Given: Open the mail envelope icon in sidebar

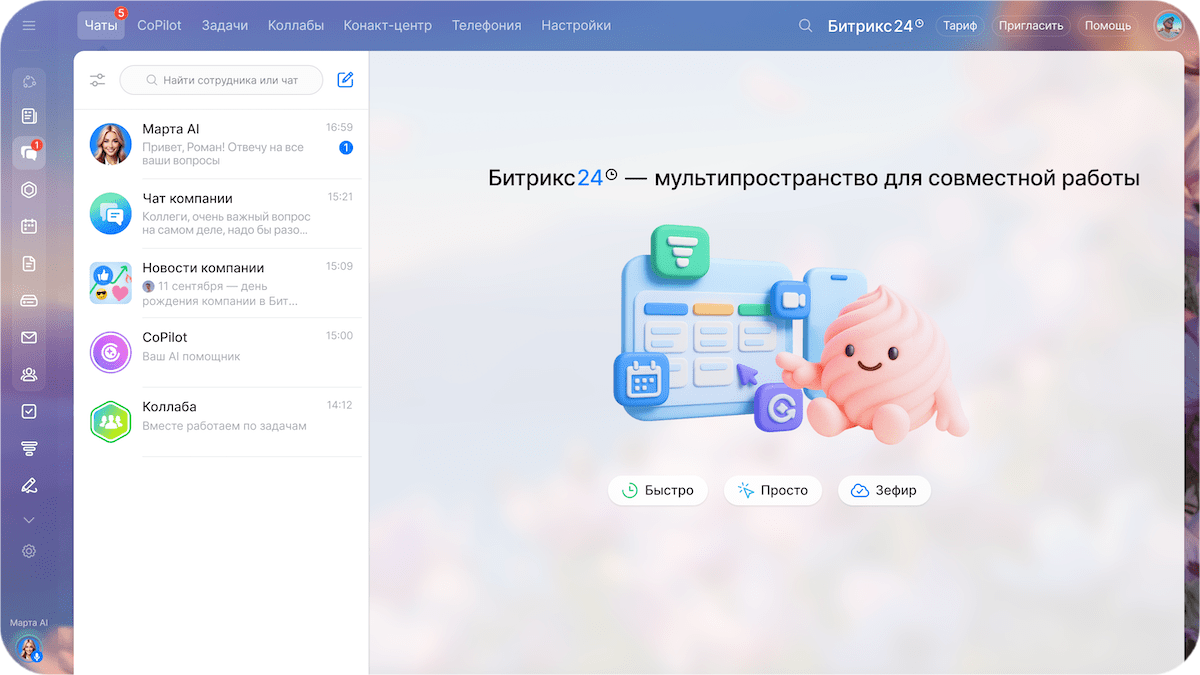Looking at the screenshot, I should (29, 337).
